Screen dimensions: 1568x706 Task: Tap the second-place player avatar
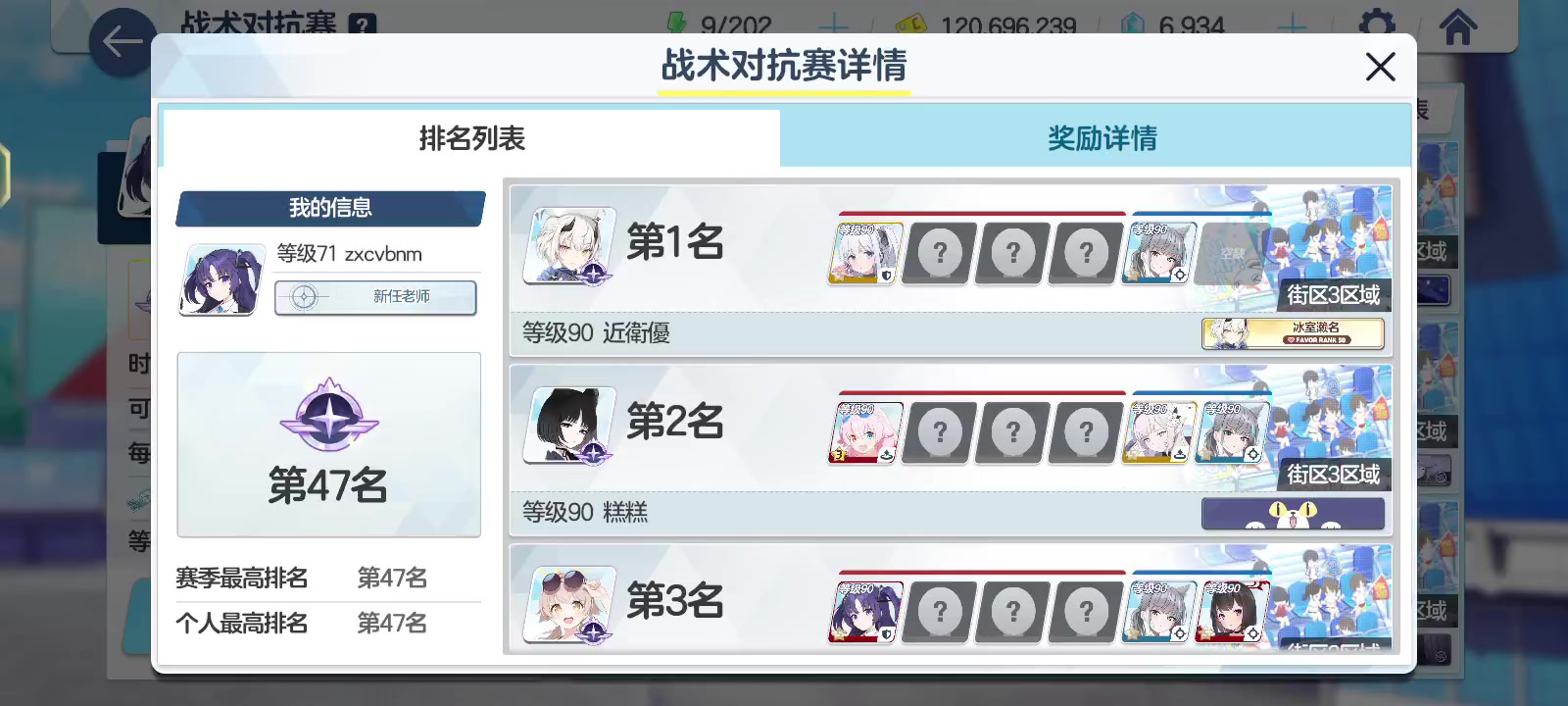click(x=569, y=425)
